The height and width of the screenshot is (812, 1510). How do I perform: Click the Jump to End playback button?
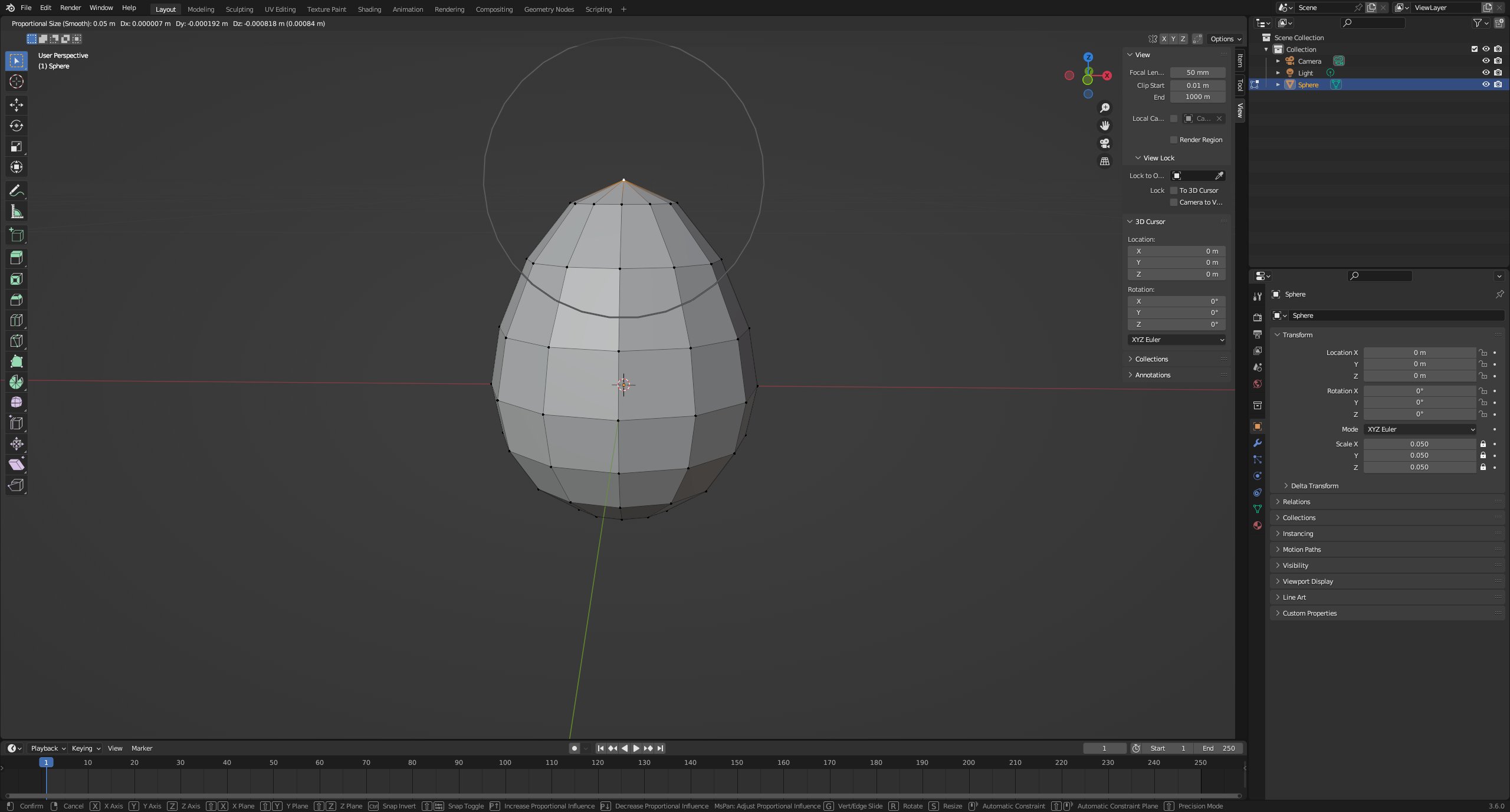[x=660, y=748]
